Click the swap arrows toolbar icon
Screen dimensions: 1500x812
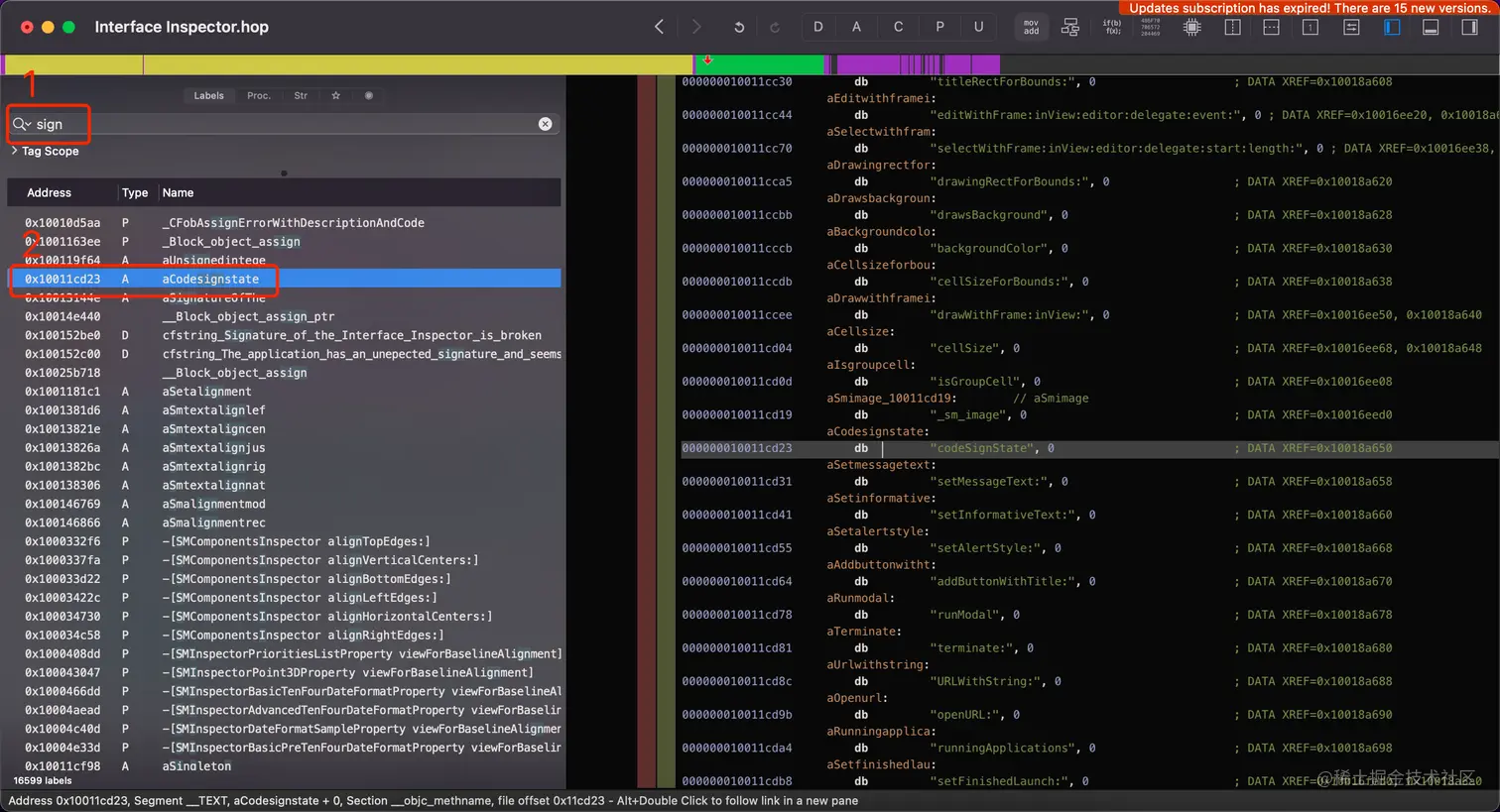[x=1351, y=27]
